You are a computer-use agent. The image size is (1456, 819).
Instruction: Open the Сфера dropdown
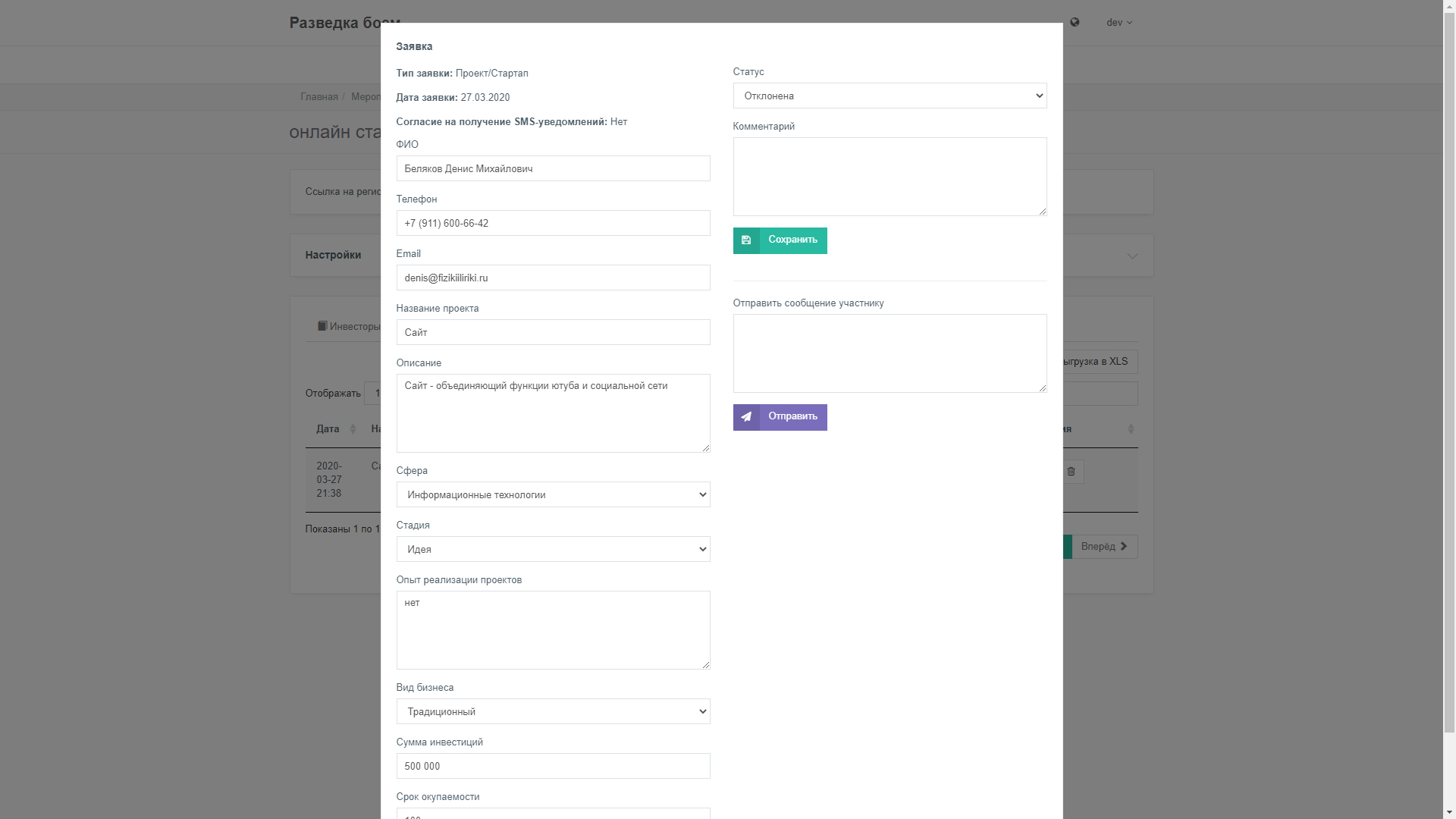tap(553, 494)
